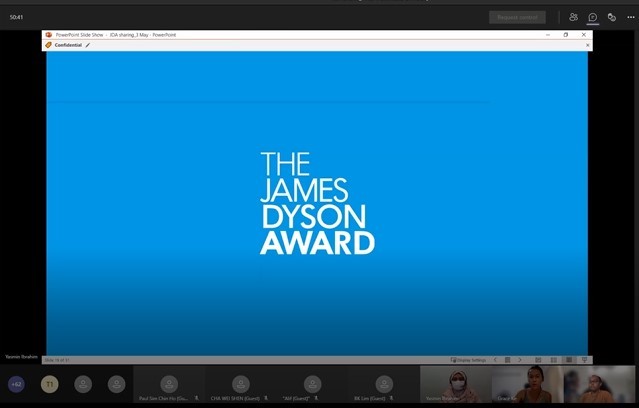Select anonymous avatar right beside T1

pyautogui.click(x=83, y=384)
